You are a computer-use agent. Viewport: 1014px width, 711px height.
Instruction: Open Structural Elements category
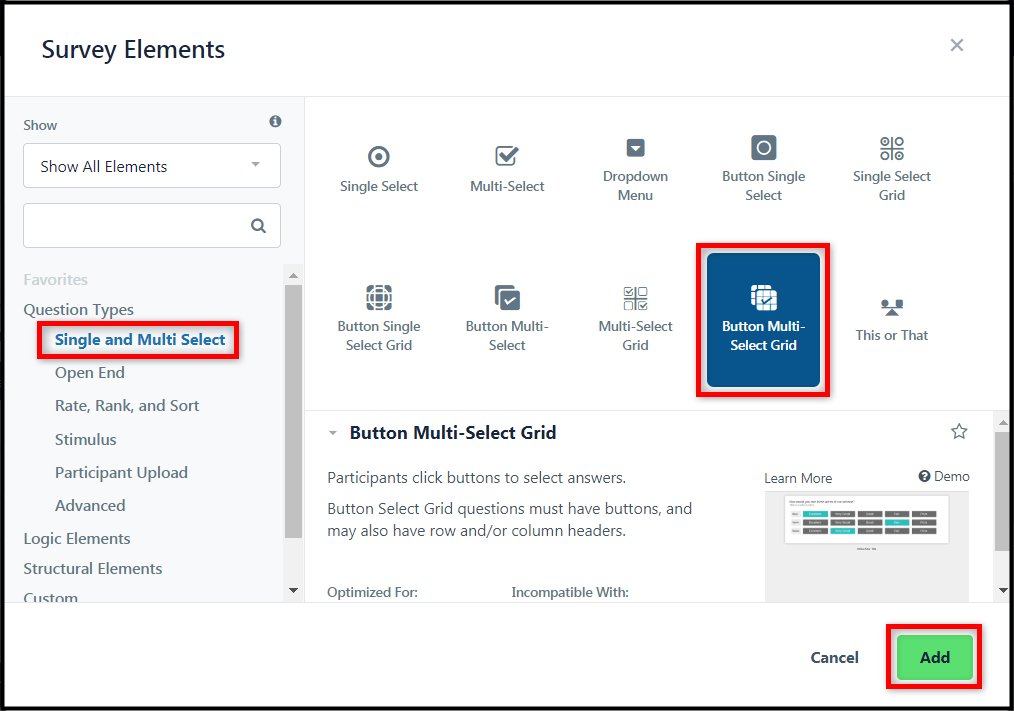coord(92,568)
